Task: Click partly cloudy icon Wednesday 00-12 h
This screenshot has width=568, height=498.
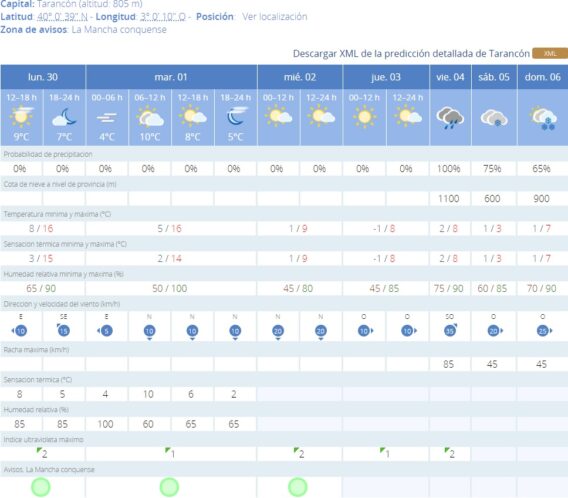Action: [x=278, y=116]
